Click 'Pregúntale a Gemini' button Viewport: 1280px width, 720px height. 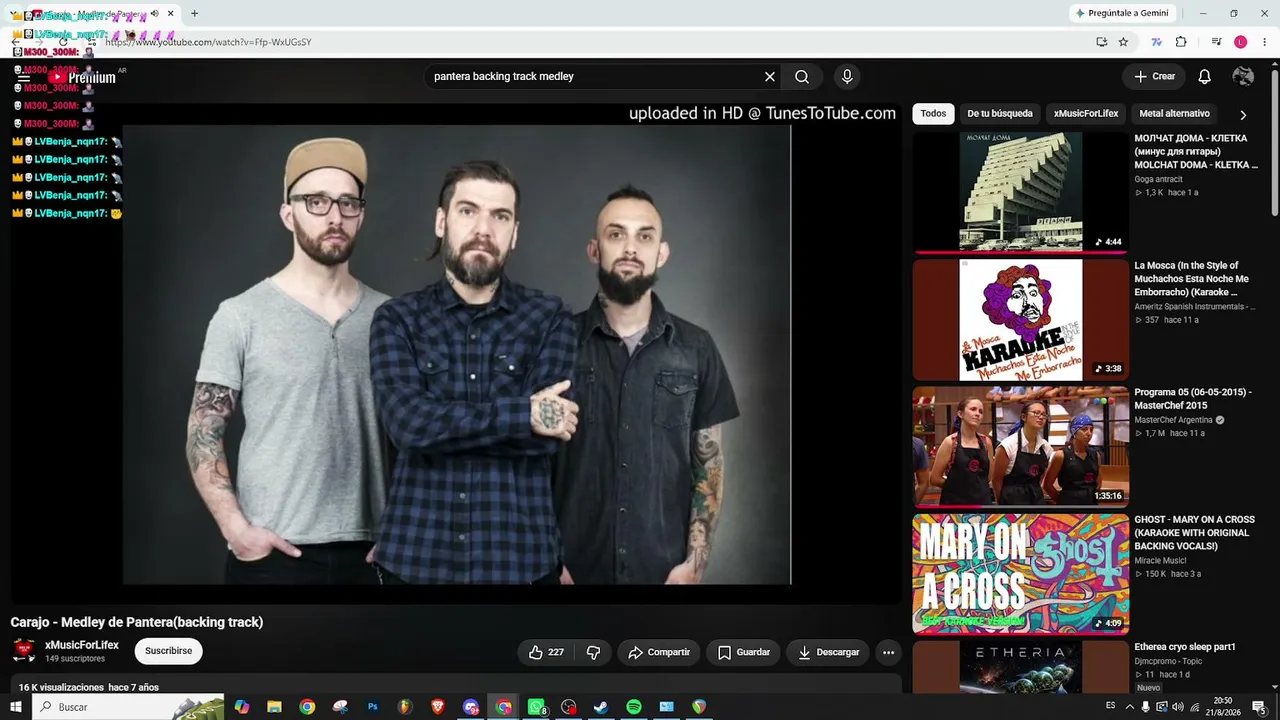1121,13
